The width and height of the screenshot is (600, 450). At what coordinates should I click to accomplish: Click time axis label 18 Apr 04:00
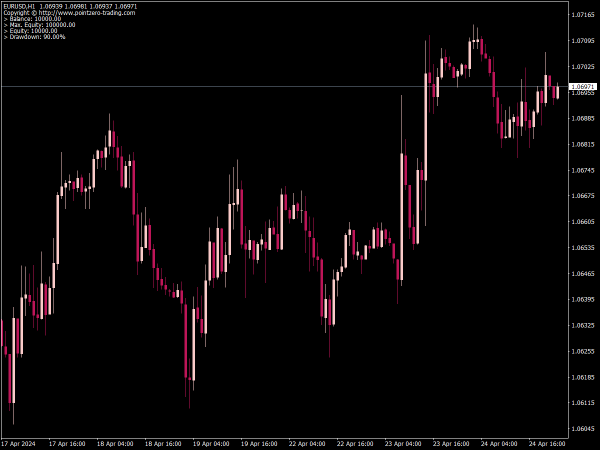click(115, 444)
